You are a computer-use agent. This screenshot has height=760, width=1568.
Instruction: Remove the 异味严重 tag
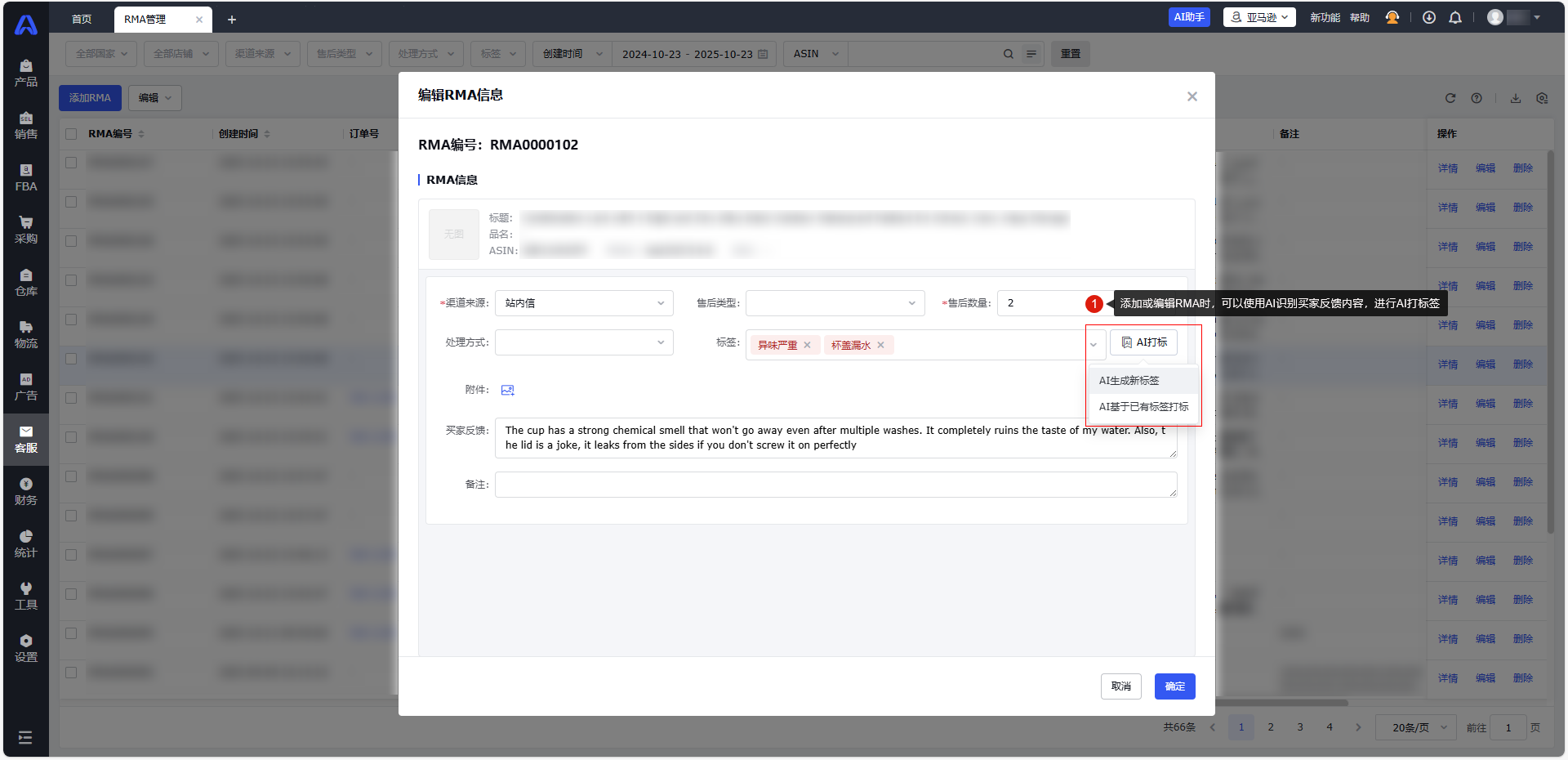tap(807, 346)
